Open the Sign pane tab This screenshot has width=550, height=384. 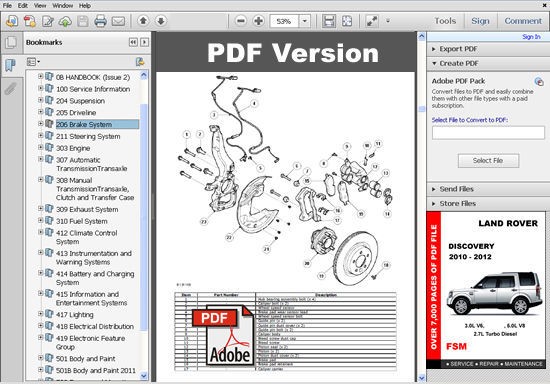[480, 21]
